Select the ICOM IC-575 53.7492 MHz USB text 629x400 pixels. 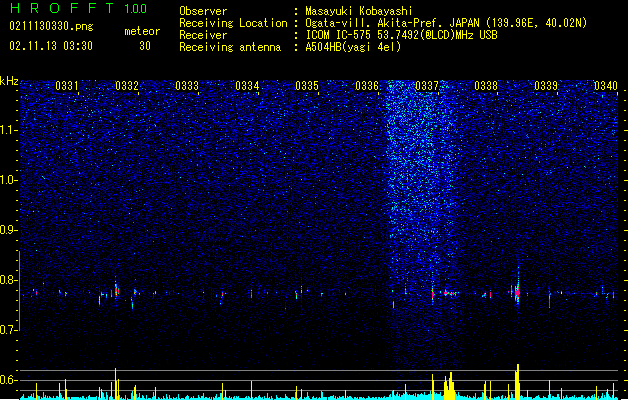(x=401, y=35)
